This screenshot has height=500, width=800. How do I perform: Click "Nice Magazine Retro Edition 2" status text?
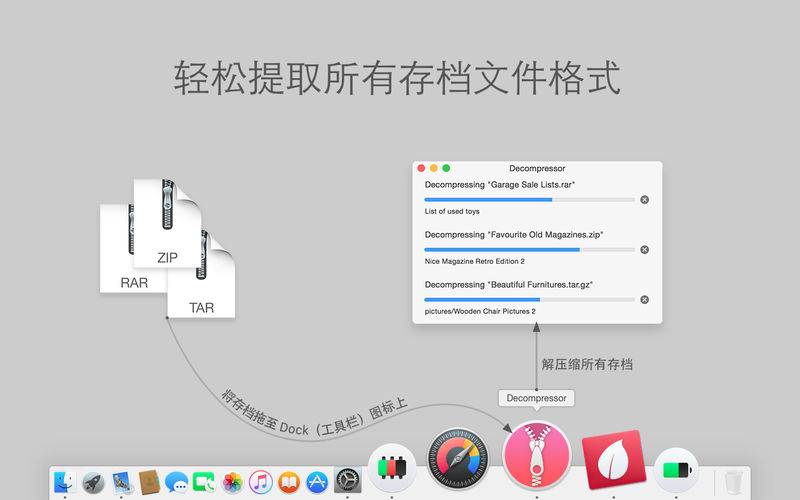pos(474,261)
